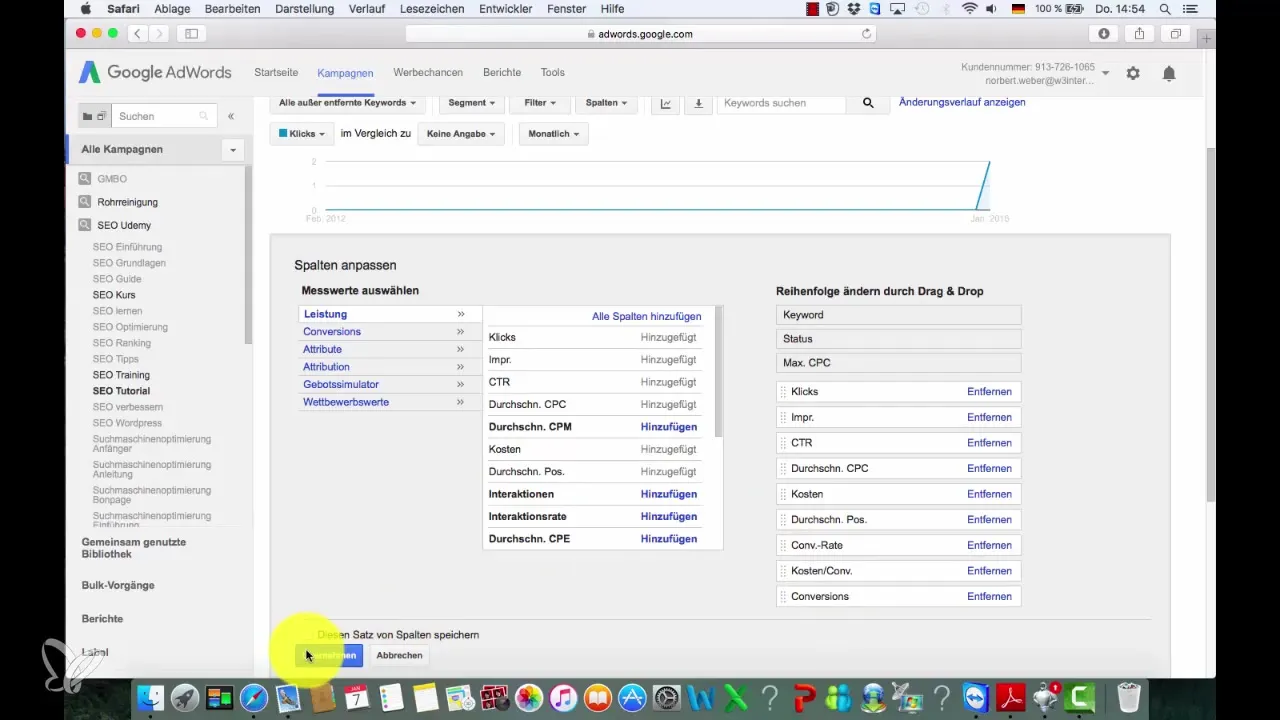Click Safari's sidebar toggle icon
This screenshot has width=1280, height=720.
pos(191,34)
